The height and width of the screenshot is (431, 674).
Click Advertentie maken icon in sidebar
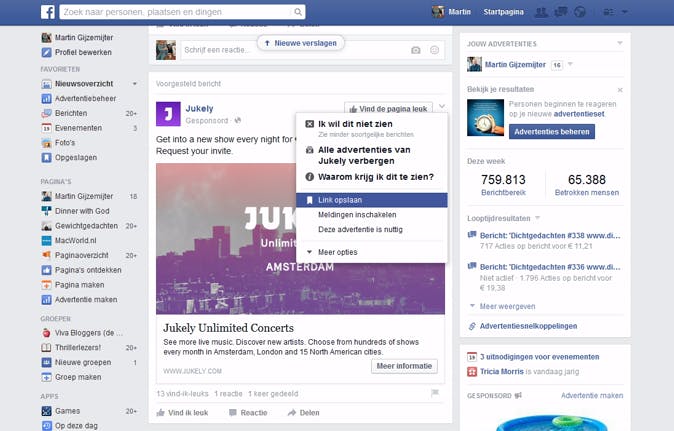[46, 300]
